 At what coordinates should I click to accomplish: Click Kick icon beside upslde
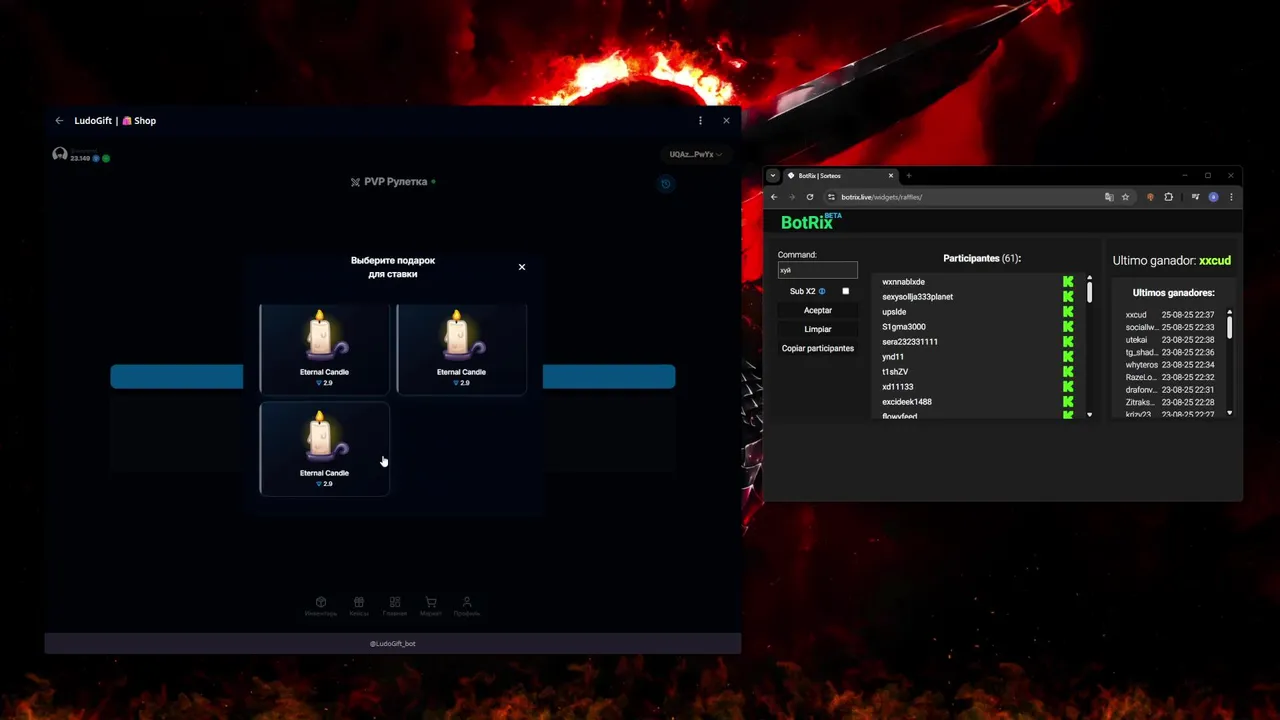1068,311
